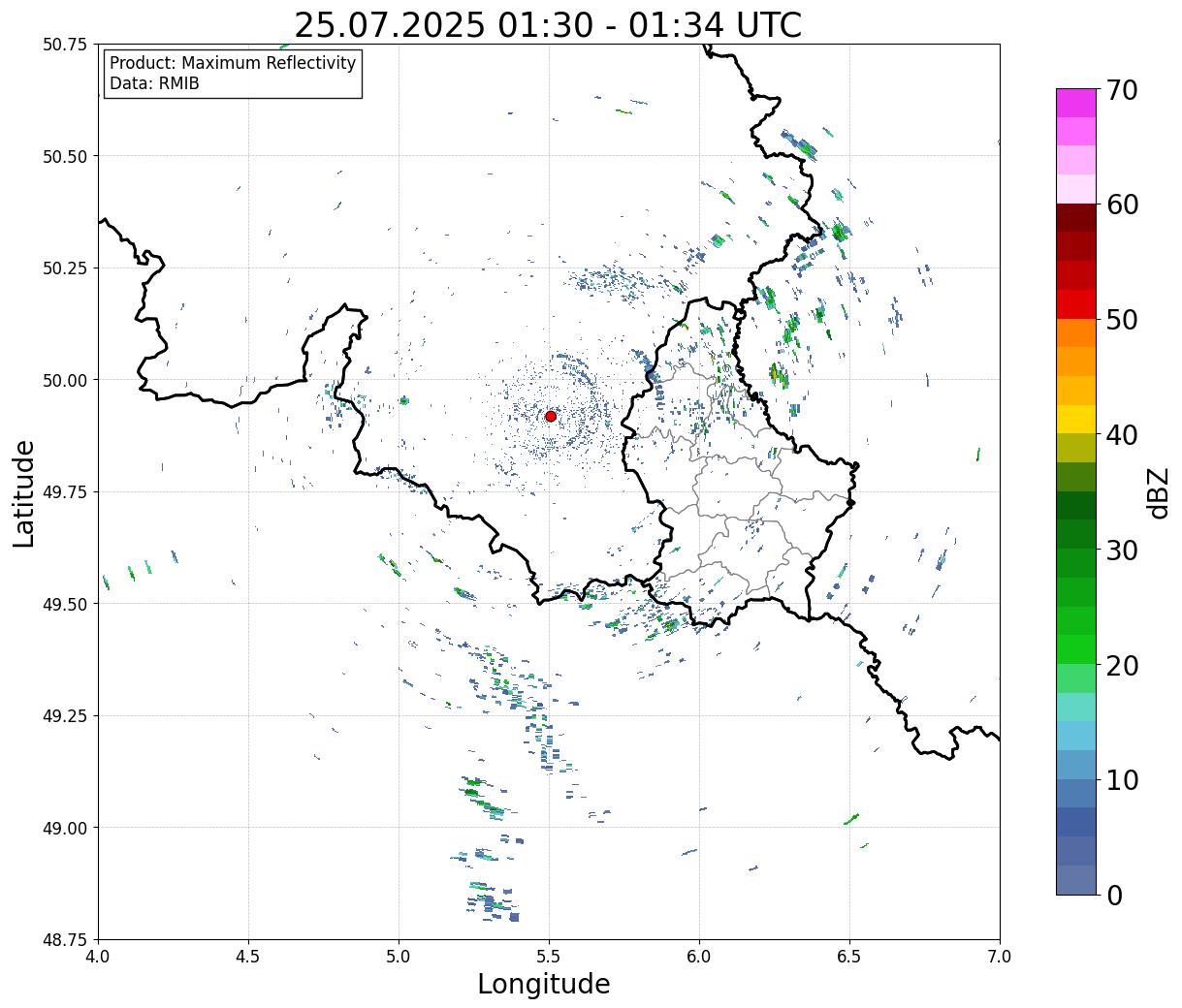The width and height of the screenshot is (1182, 1008).
Task: Click the longitude tick label 6.0
Action: click(699, 957)
